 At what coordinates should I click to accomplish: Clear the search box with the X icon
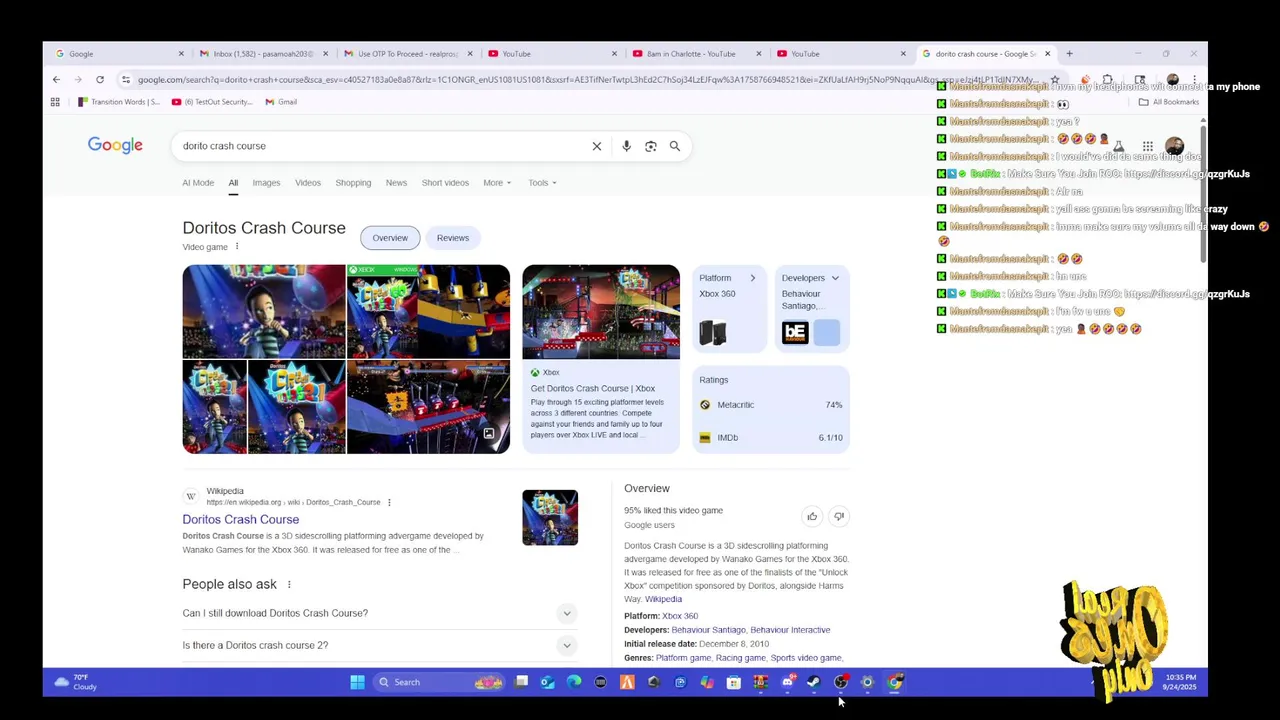point(597,146)
